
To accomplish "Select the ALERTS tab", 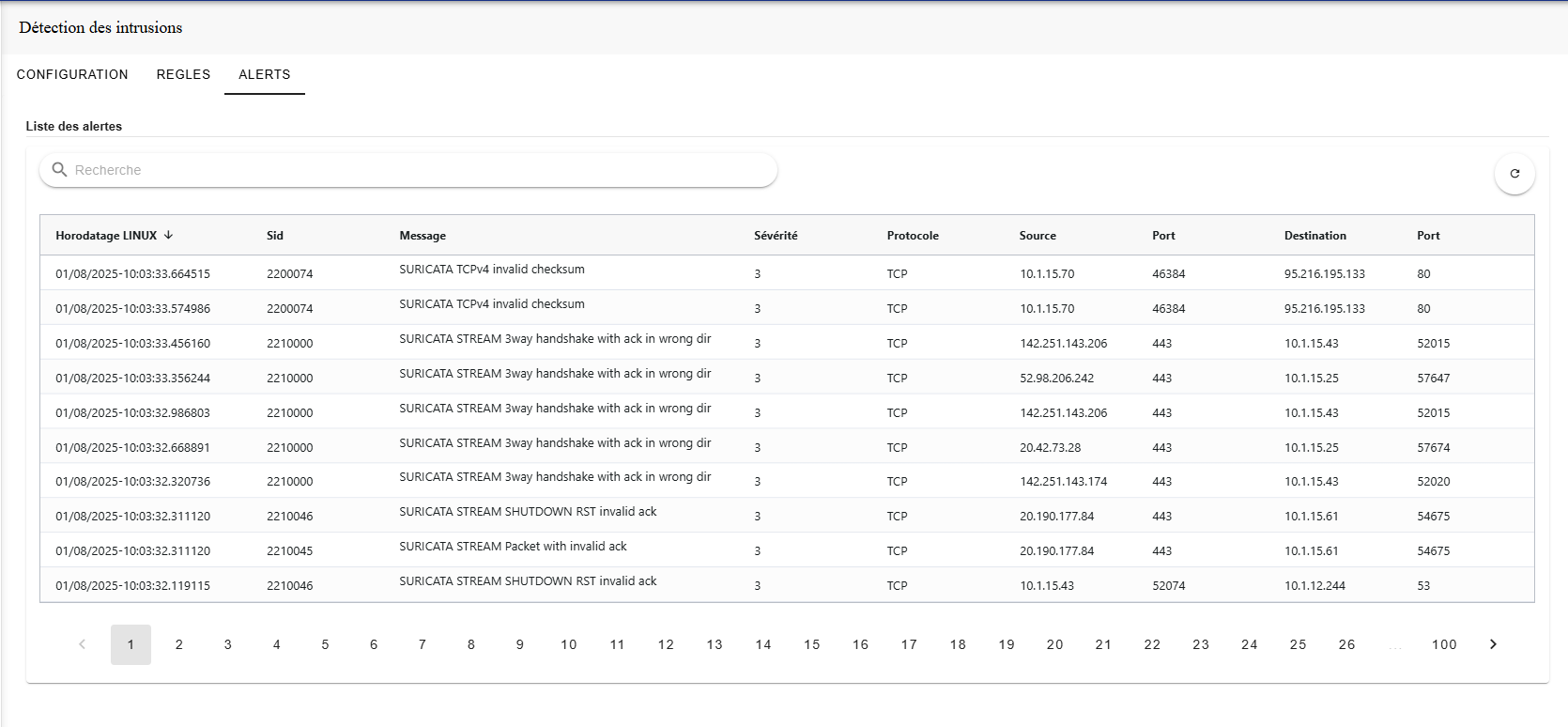I will (x=265, y=74).
